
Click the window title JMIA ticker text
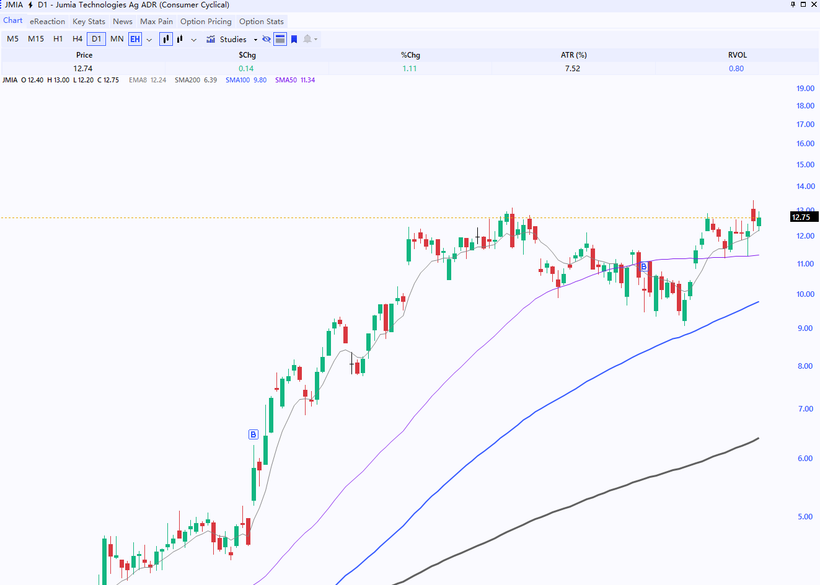[14, 5]
